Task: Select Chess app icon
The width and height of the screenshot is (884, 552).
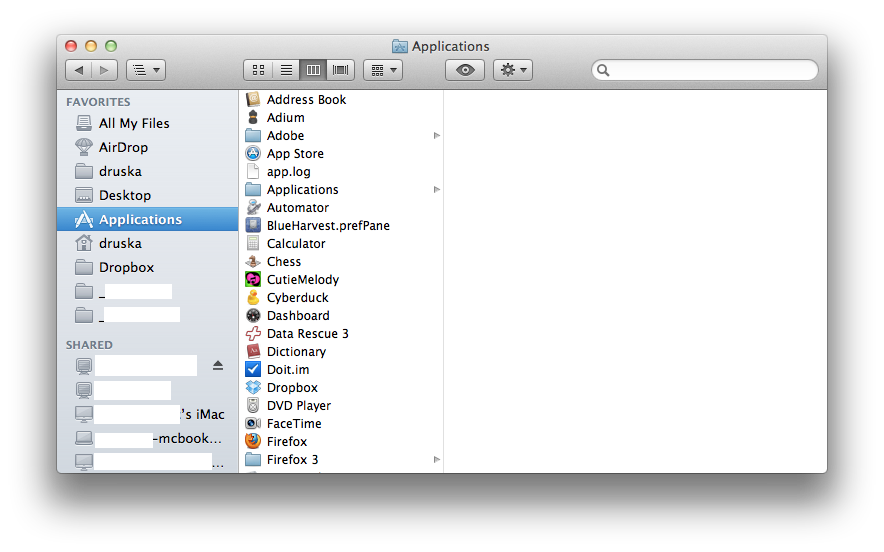Action: [253, 262]
